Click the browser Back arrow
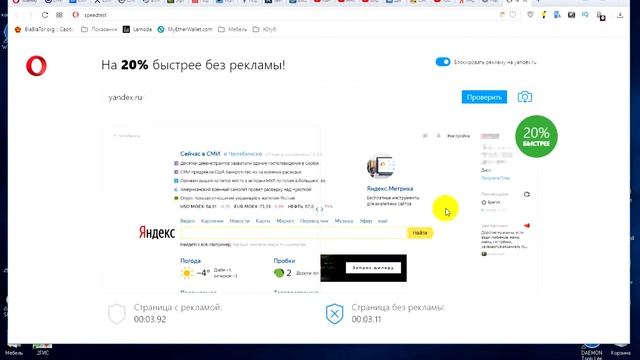The height and width of the screenshot is (360, 640). point(17,15)
